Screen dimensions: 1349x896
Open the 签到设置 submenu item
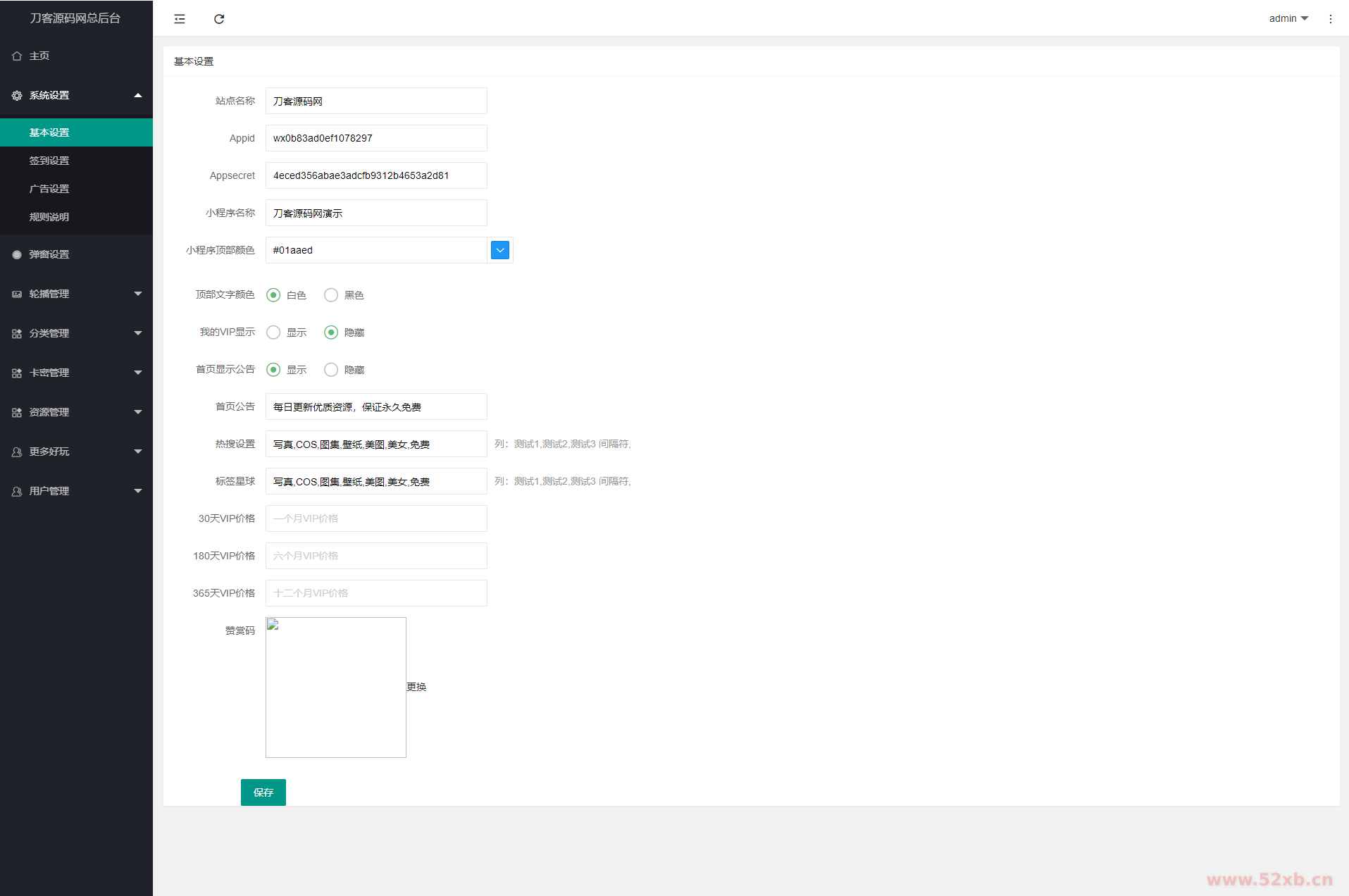click(49, 161)
